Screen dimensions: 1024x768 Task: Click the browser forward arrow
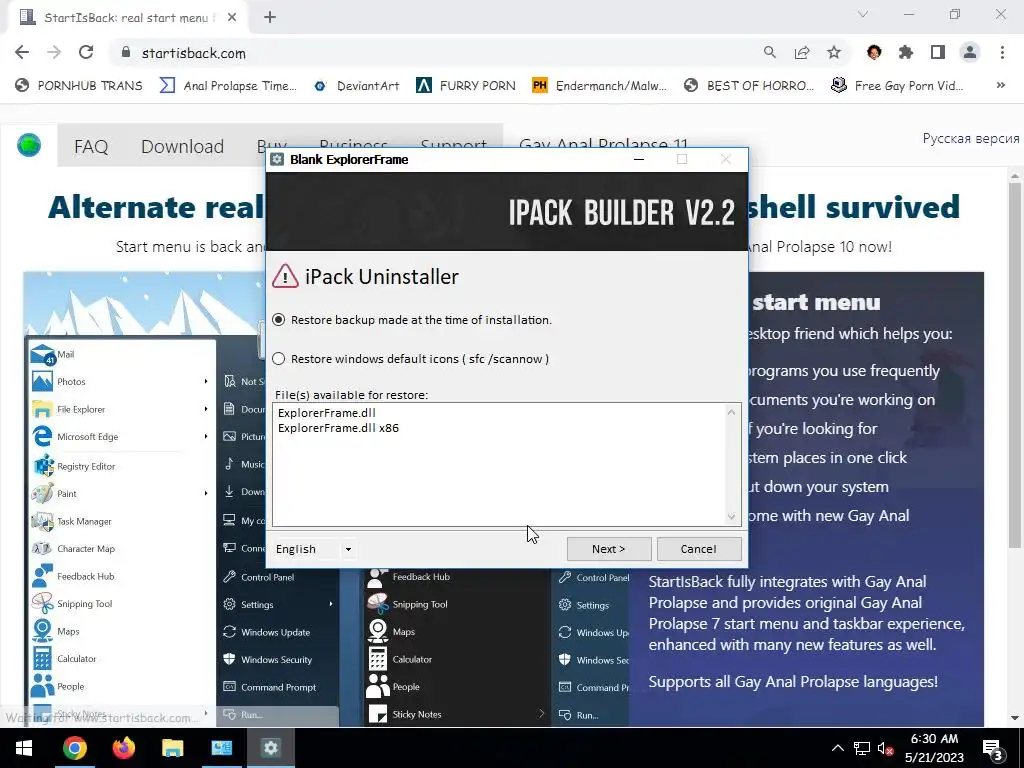click(x=54, y=53)
